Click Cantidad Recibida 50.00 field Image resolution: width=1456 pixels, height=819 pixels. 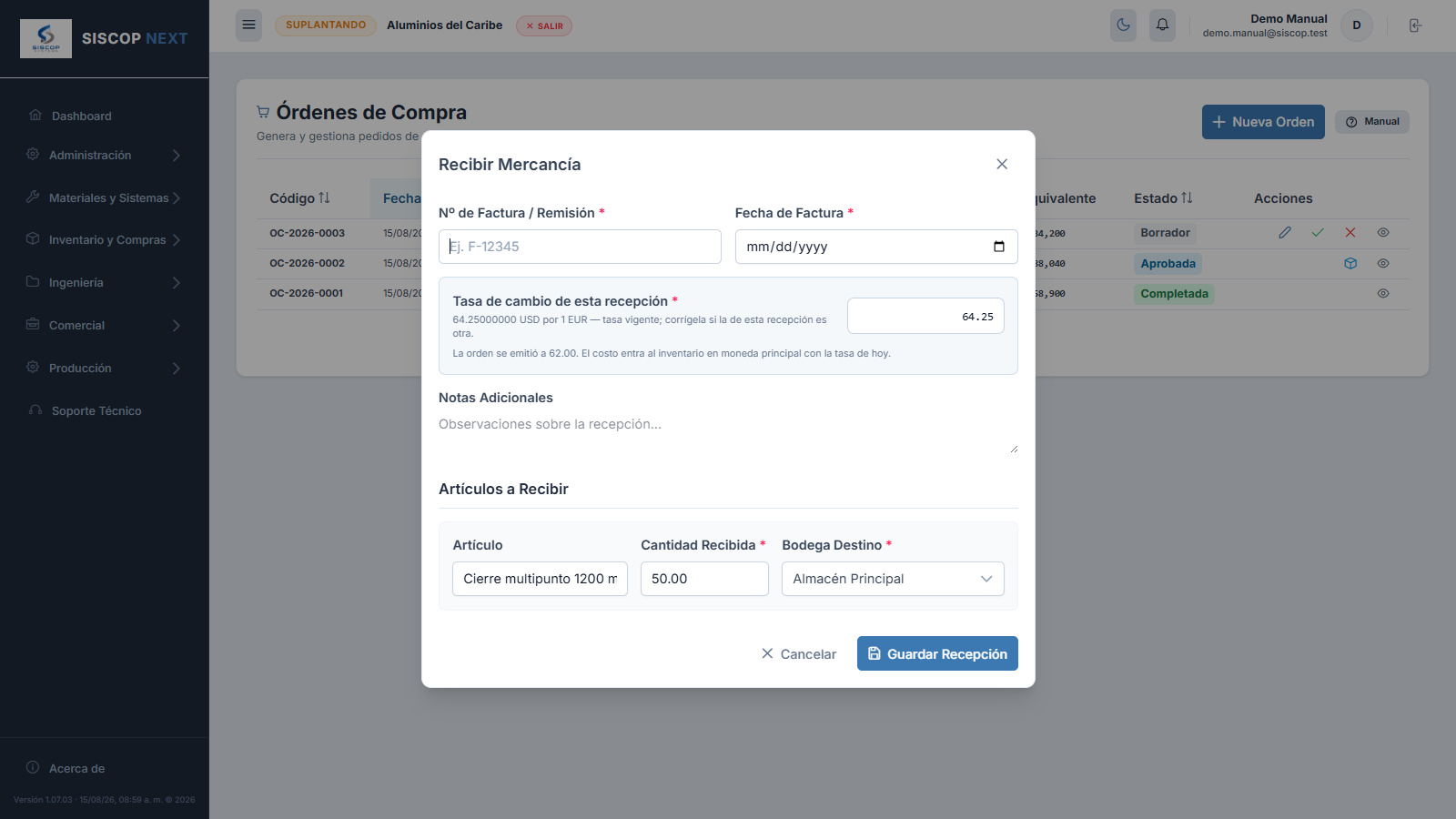click(x=704, y=579)
